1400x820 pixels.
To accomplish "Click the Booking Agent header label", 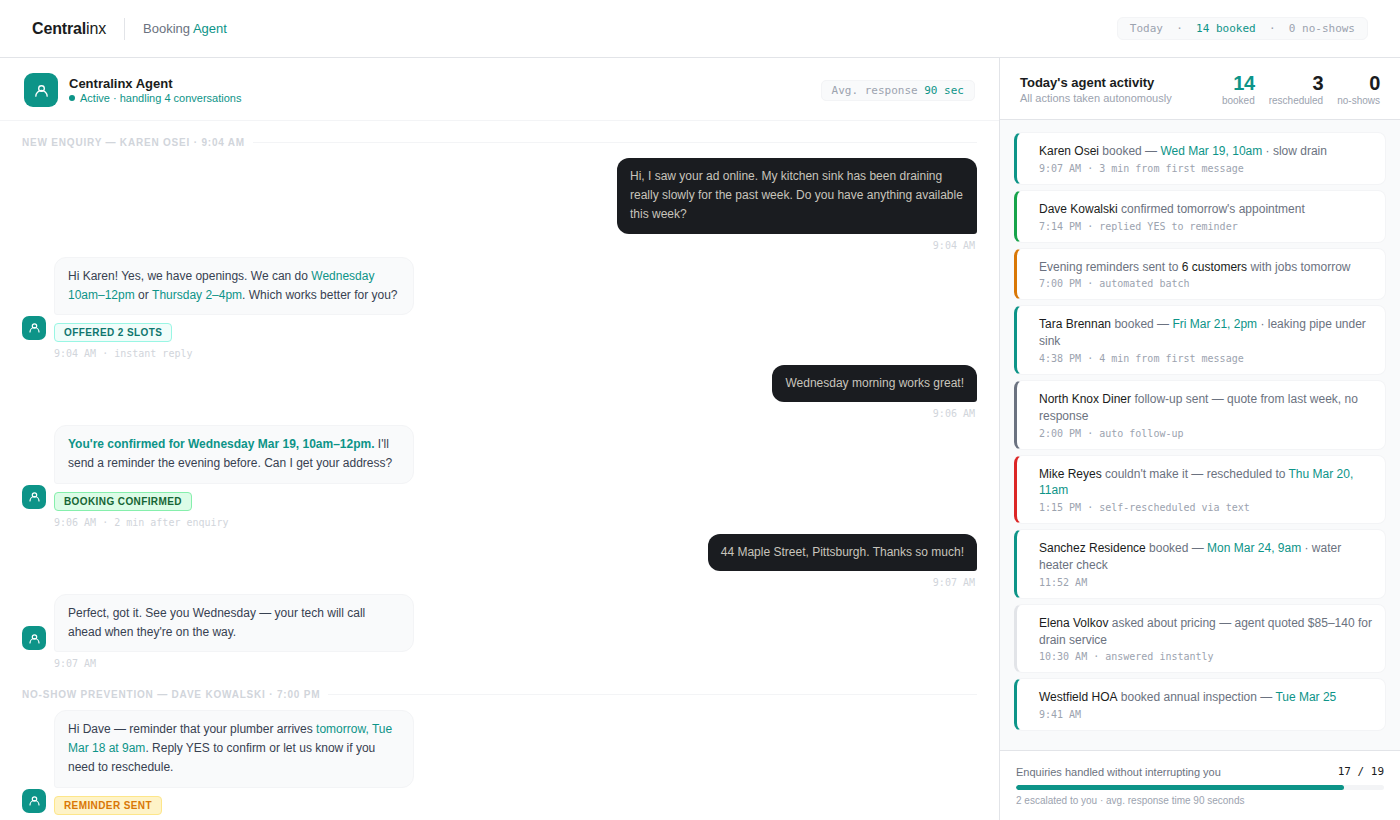I will (185, 28).
